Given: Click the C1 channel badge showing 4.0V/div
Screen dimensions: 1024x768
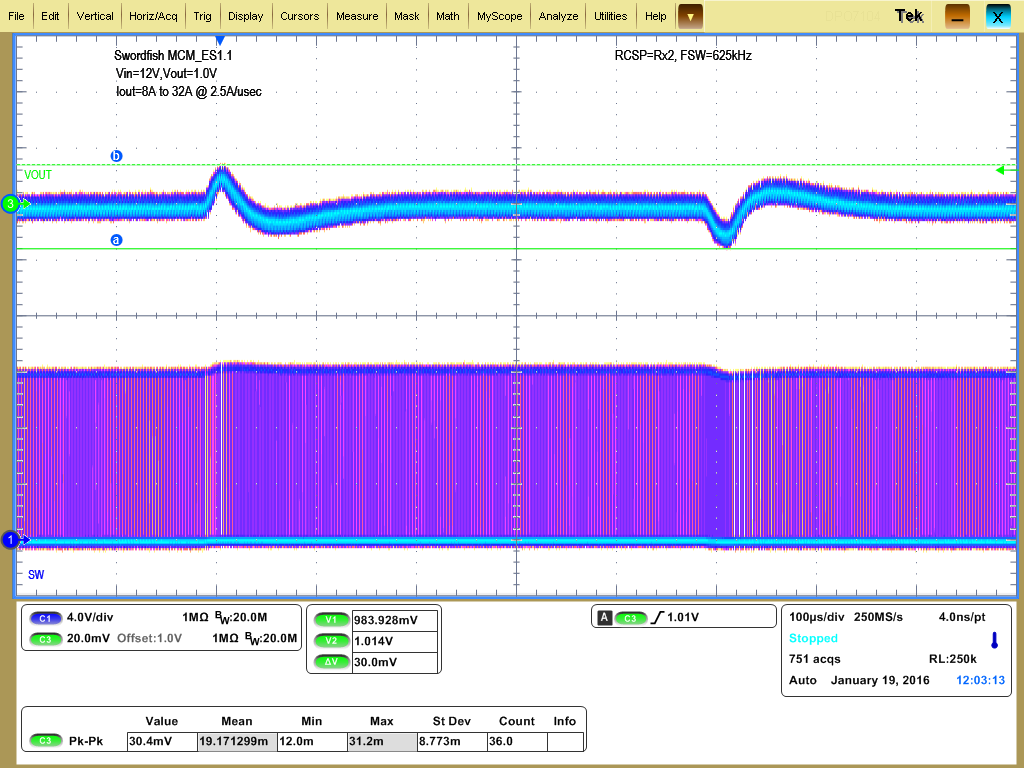Looking at the screenshot, I should point(44,618).
